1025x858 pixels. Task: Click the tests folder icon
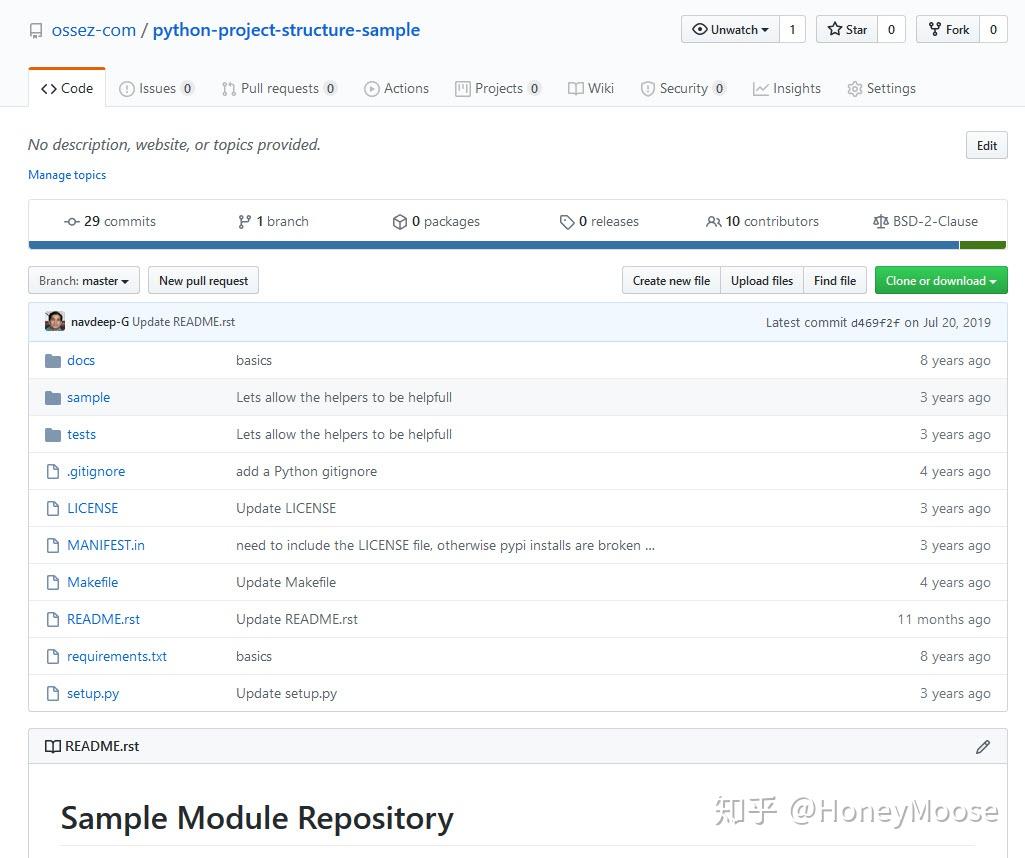[x=53, y=435]
